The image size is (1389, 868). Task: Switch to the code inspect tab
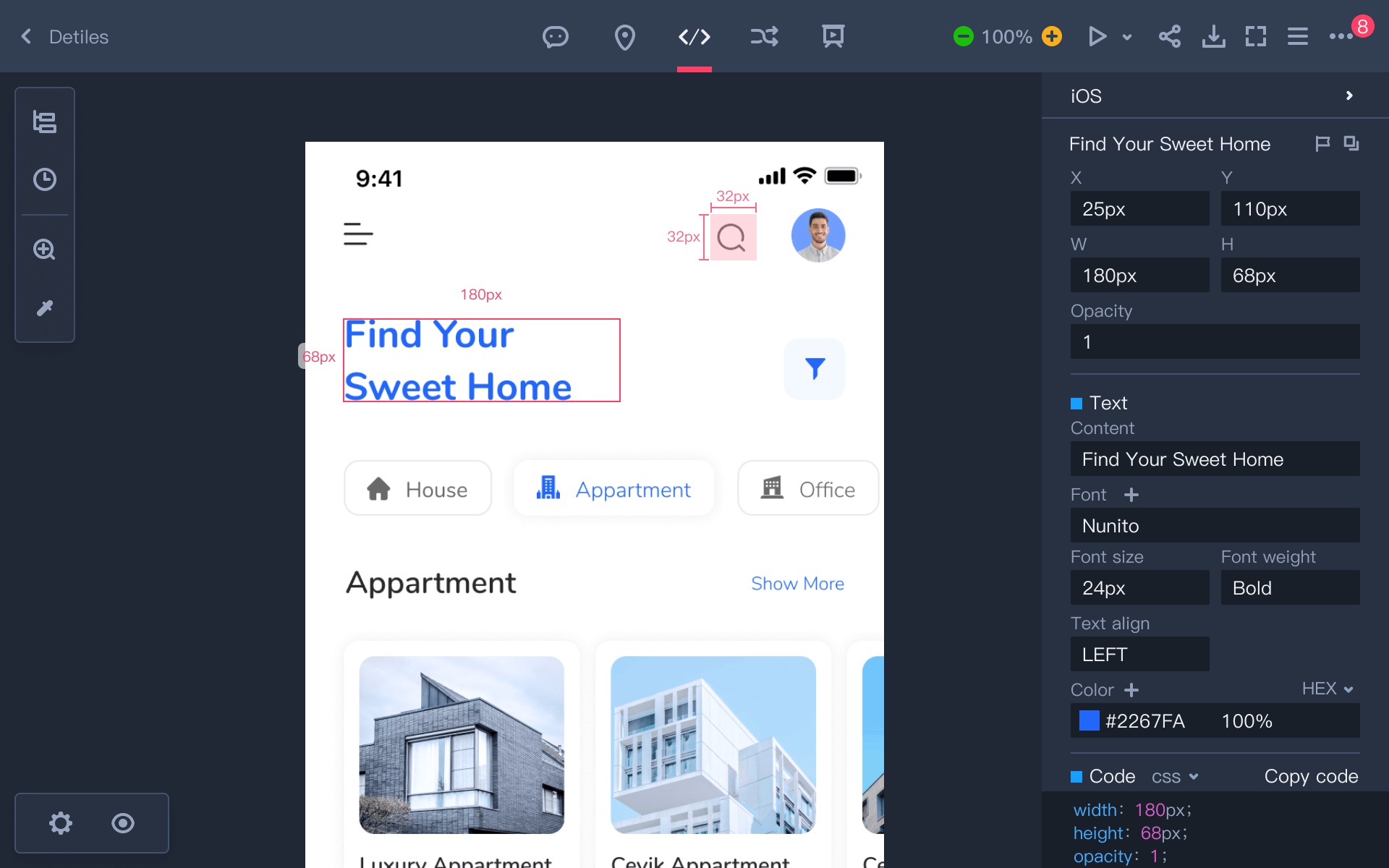click(694, 36)
